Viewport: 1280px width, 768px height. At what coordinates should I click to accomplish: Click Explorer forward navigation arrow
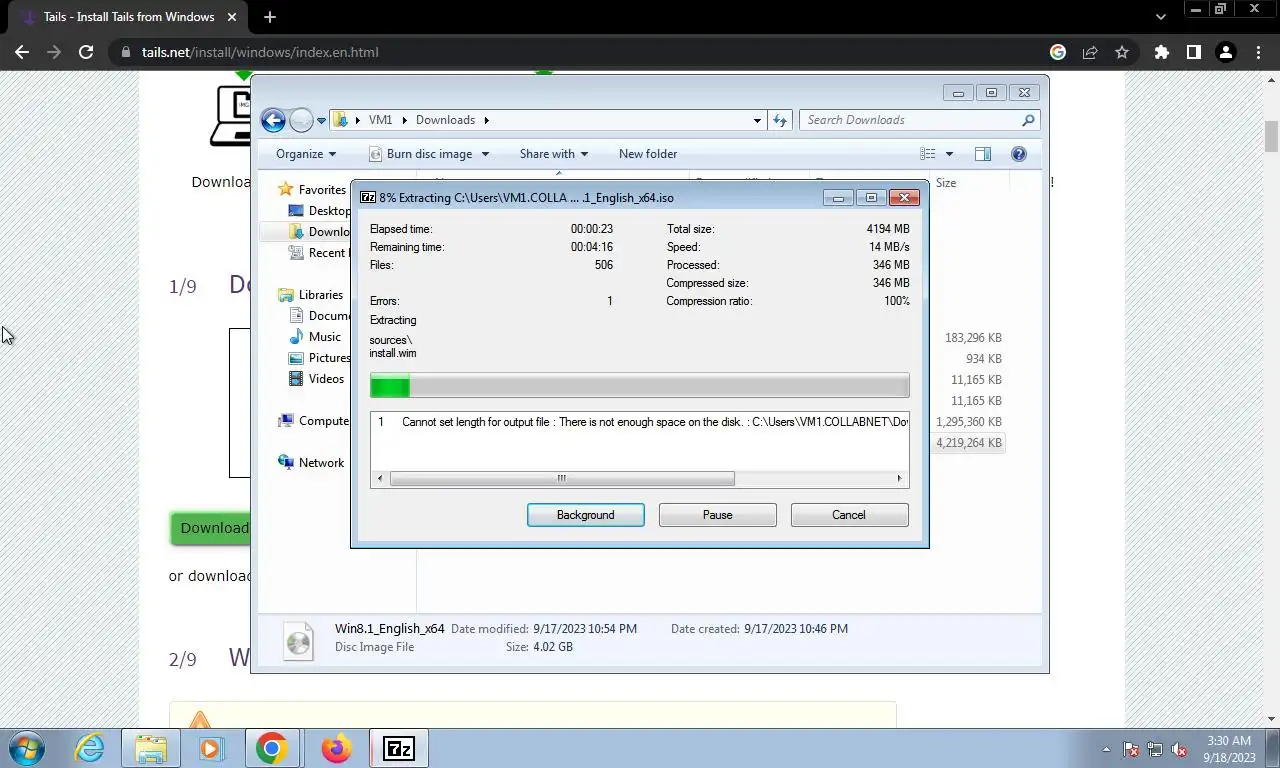(301, 120)
